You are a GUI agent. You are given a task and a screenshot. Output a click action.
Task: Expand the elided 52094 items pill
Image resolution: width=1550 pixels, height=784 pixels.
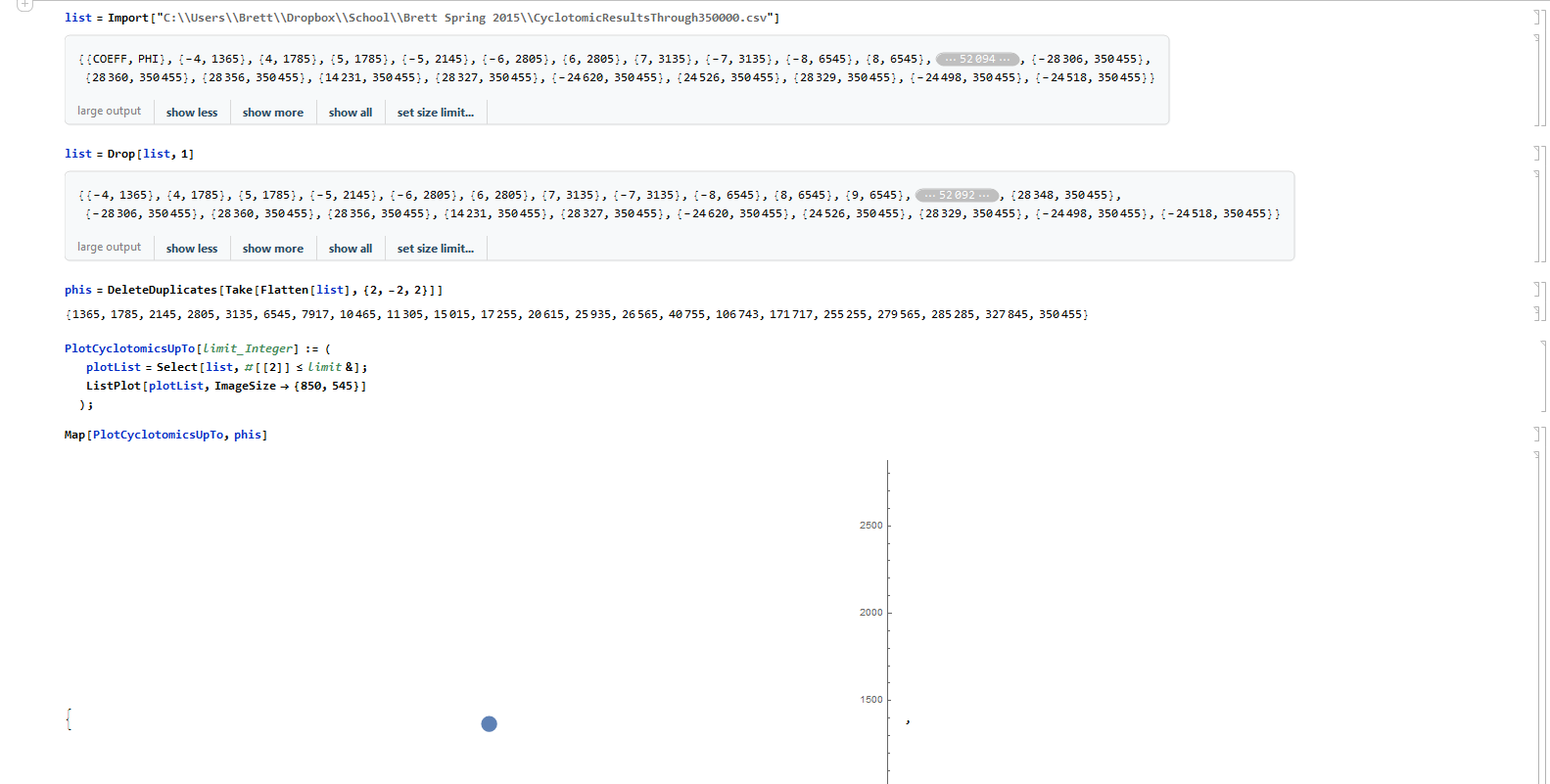click(x=976, y=59)
